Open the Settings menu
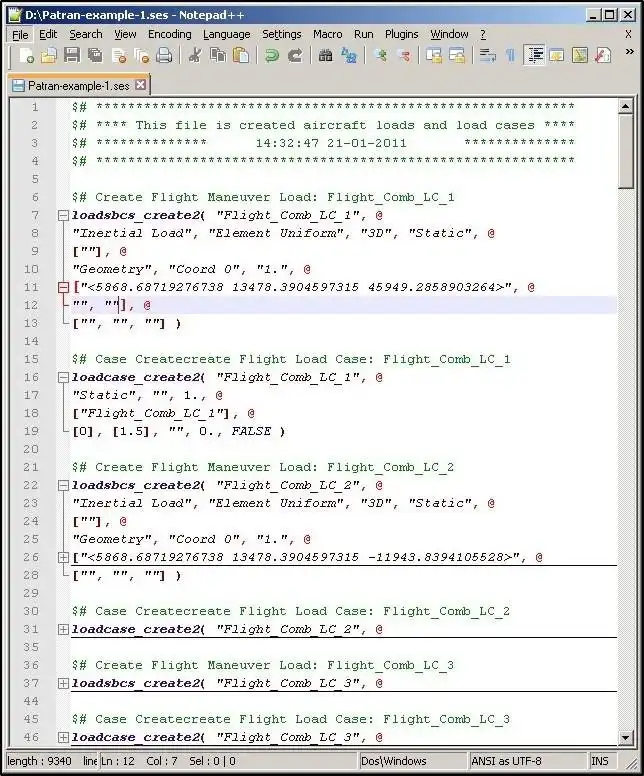 pos(282,35)
